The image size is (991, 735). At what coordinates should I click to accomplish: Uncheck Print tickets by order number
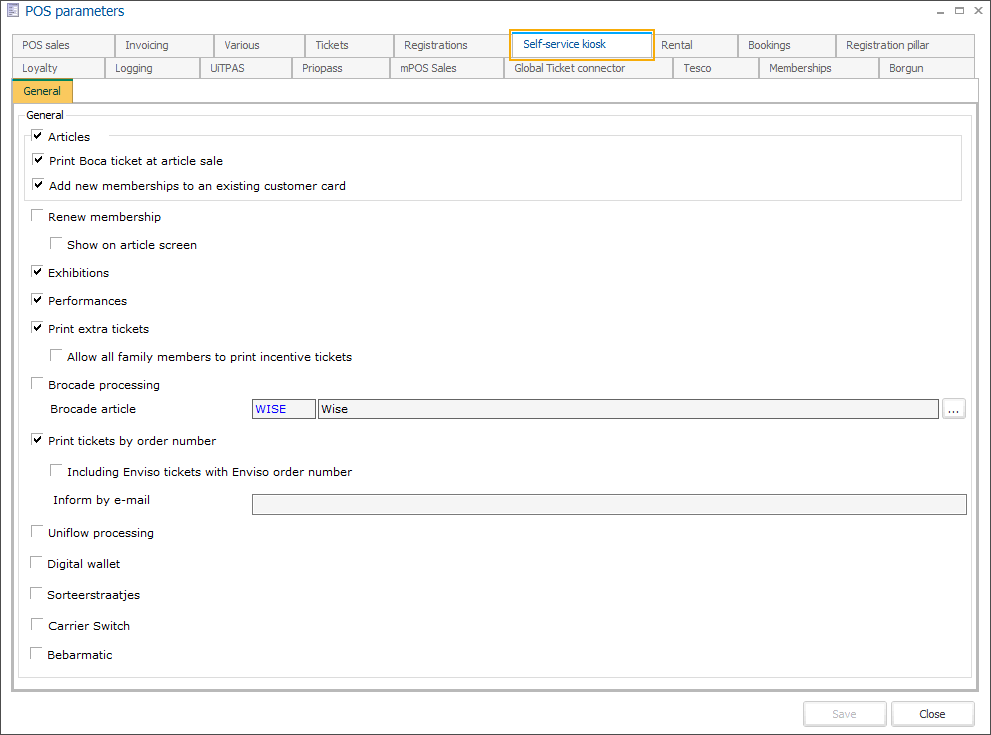tap(38, 440)
